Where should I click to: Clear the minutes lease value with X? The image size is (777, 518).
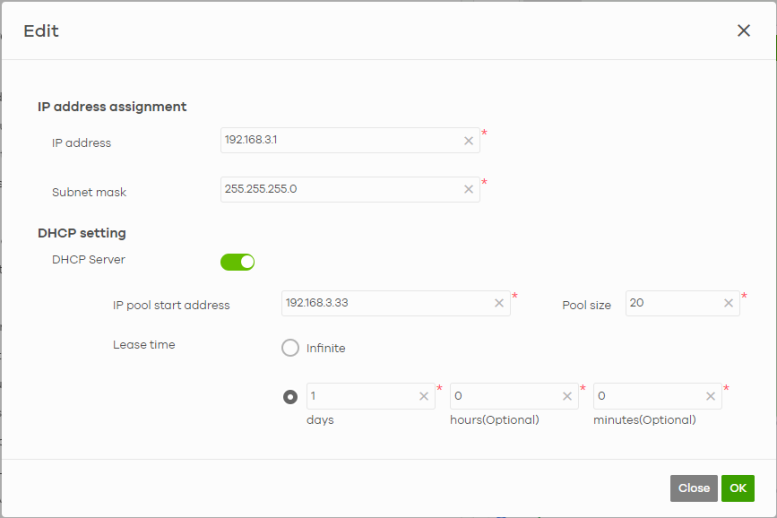711,397
